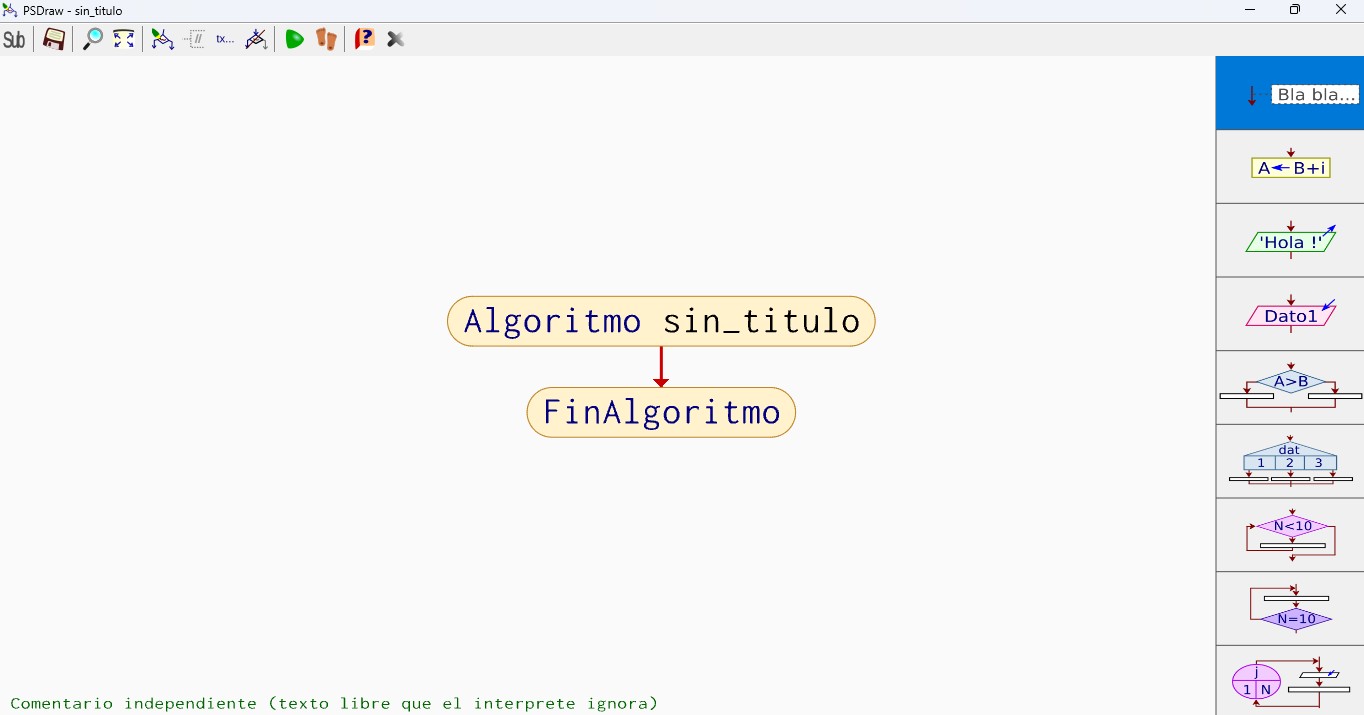Viewport: 1364px width, 715px height.
Task: Pick the 'A←B+i' assignment block
Action: [x=1290, y=167]
